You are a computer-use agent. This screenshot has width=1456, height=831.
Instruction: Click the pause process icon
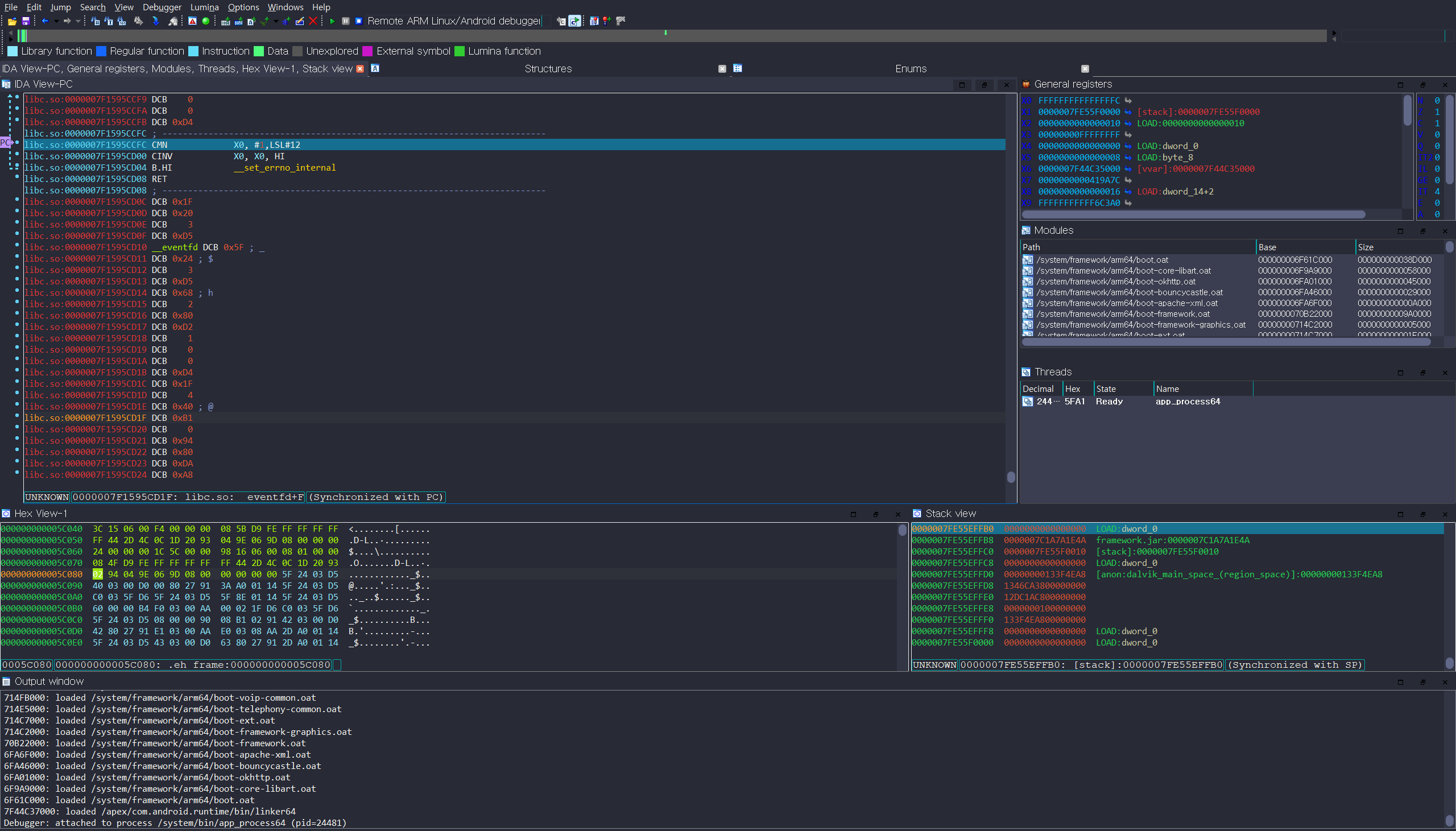click(346, 21)
